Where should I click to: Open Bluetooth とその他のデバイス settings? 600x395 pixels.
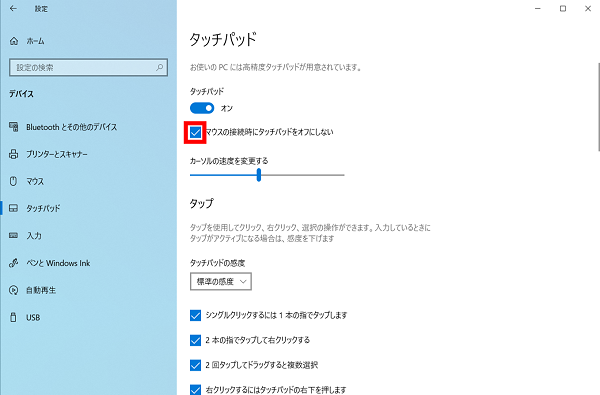[x=71, y=127]
